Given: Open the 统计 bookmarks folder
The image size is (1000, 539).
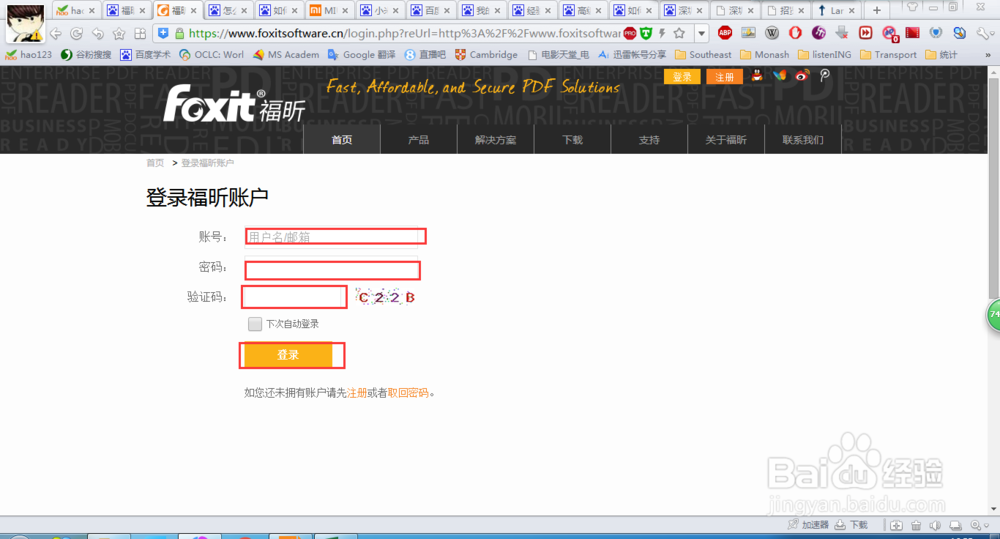Looking at the screenshot, I should (941, 55).
